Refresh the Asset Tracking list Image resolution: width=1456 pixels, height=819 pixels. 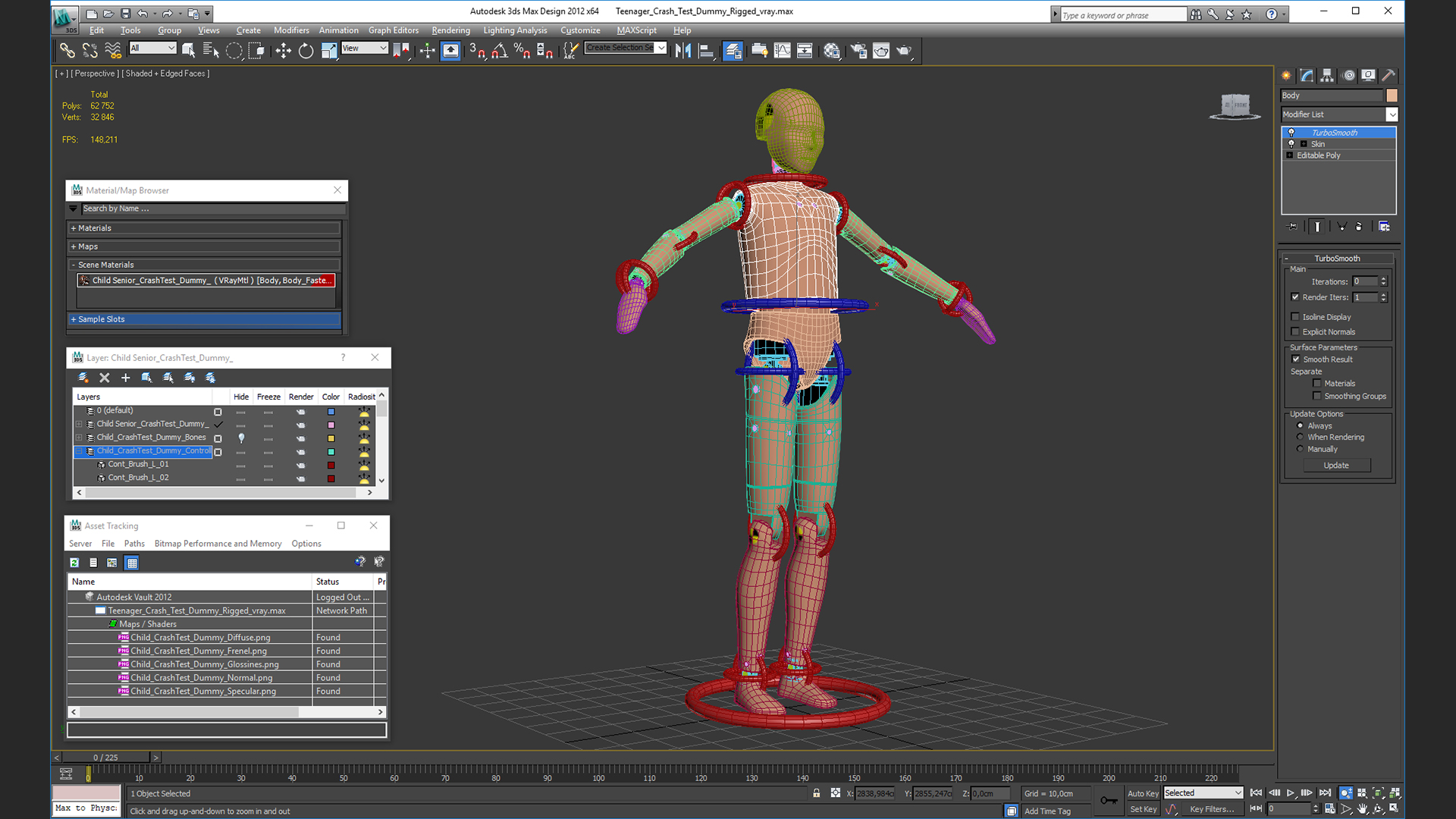(74, 563)
